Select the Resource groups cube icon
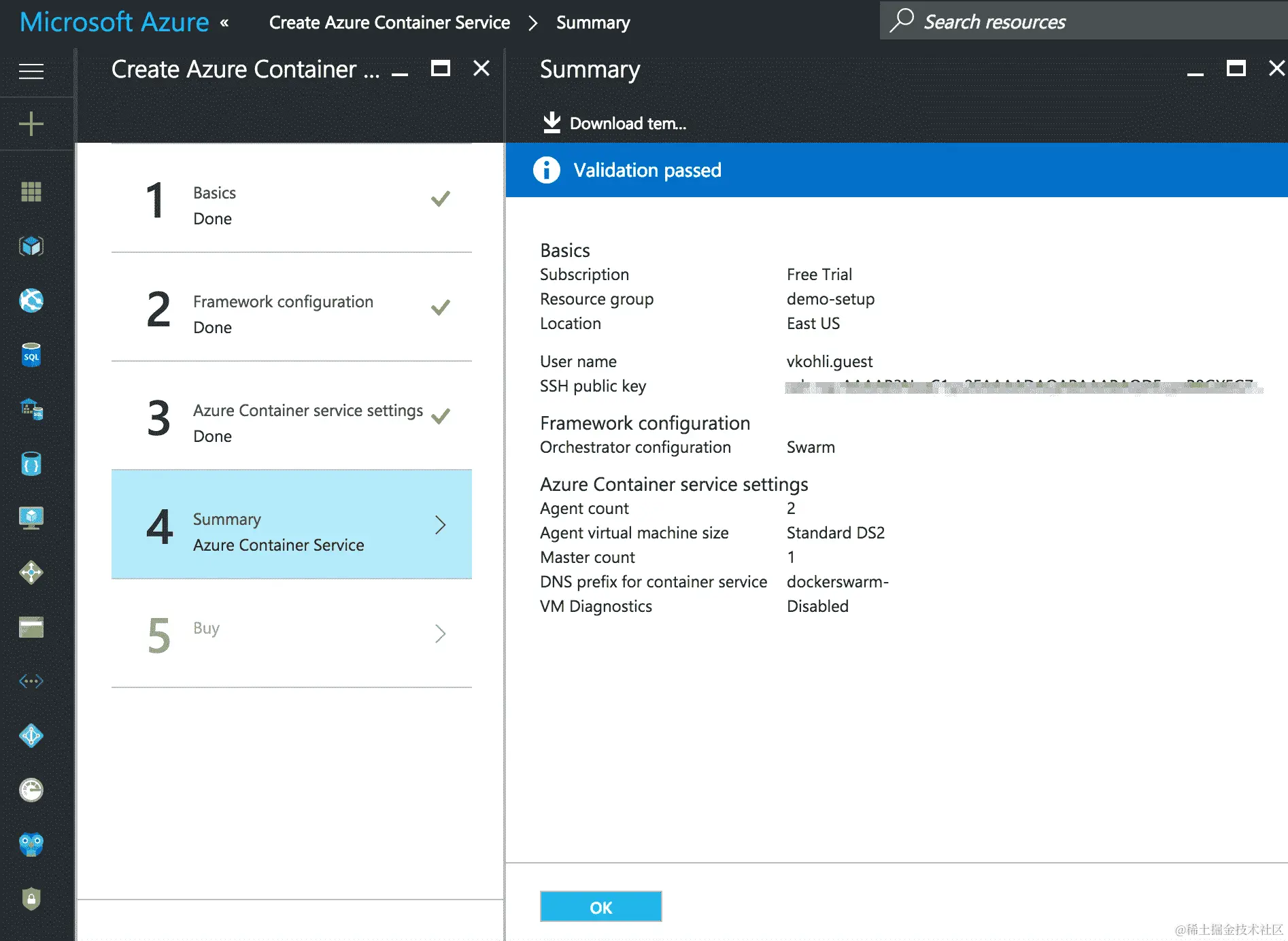 pos(30,246)
